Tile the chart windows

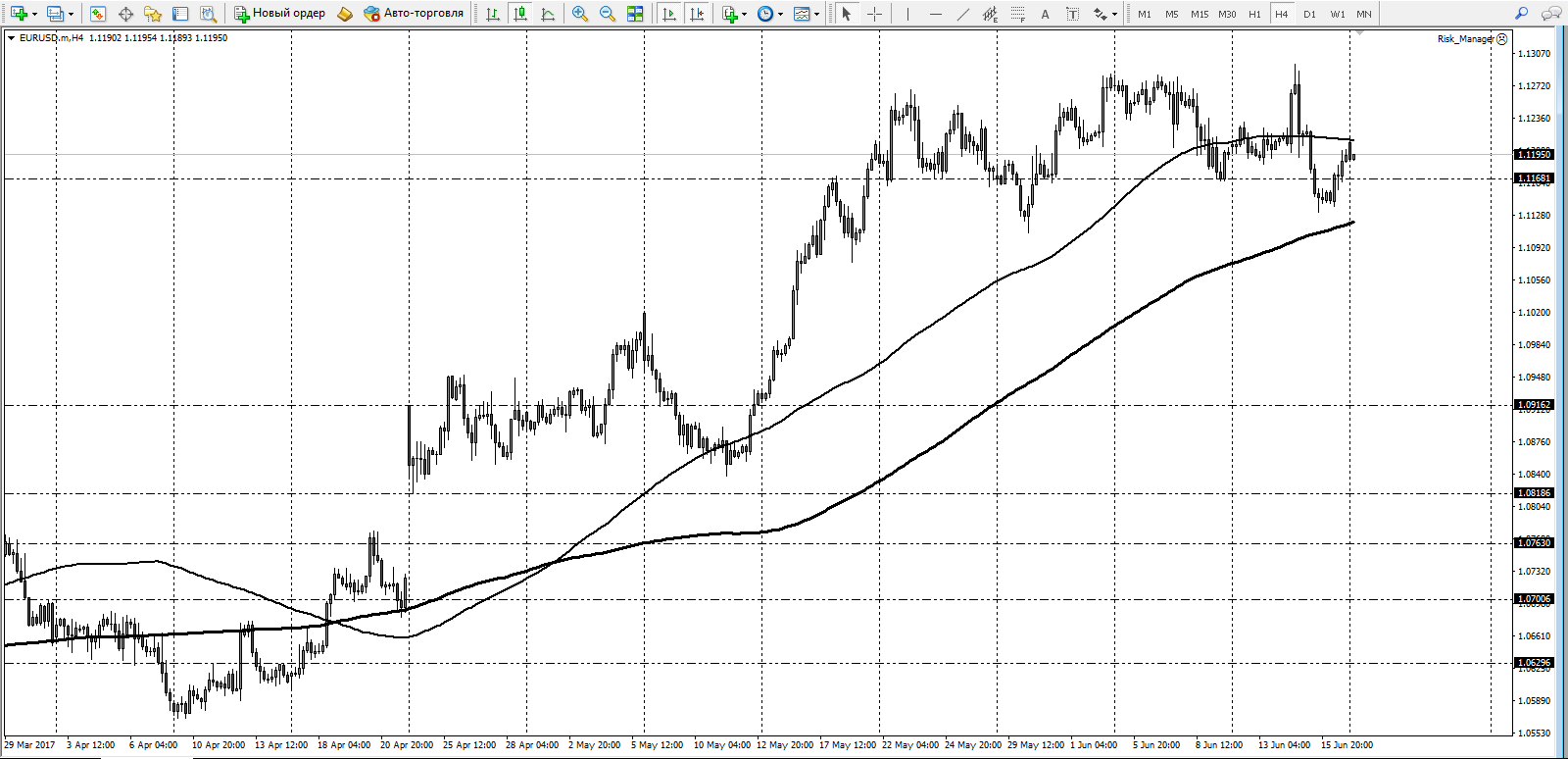pos(635,14)
